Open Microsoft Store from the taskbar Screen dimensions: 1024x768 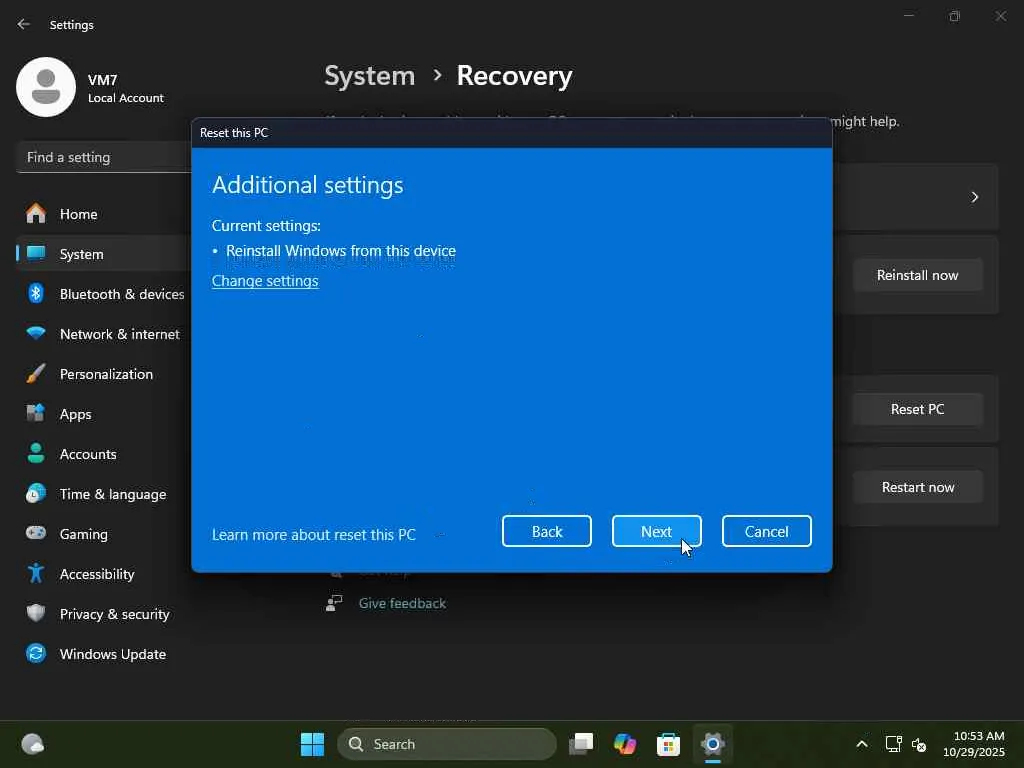coord(668,744)
